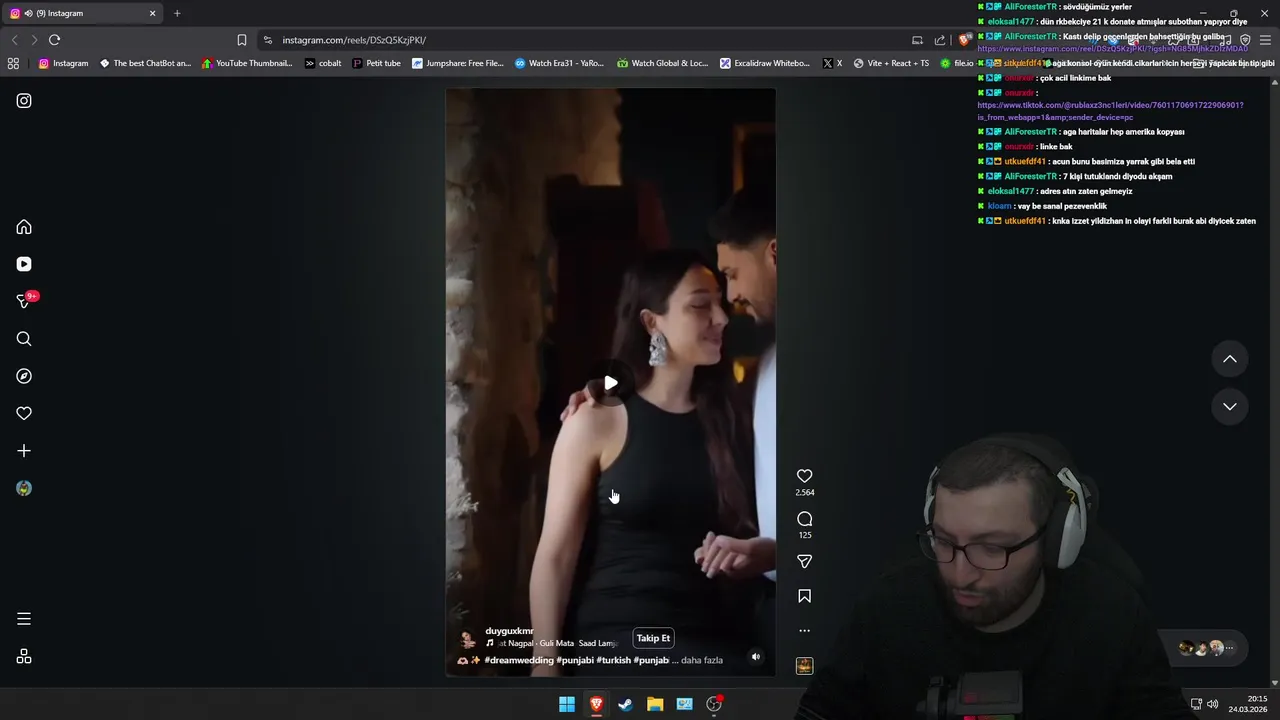The width and height of the screenshot is (1280, 720).
Task: Open Excalidraw Whiteboard bookmark
Action: point(765,63)
